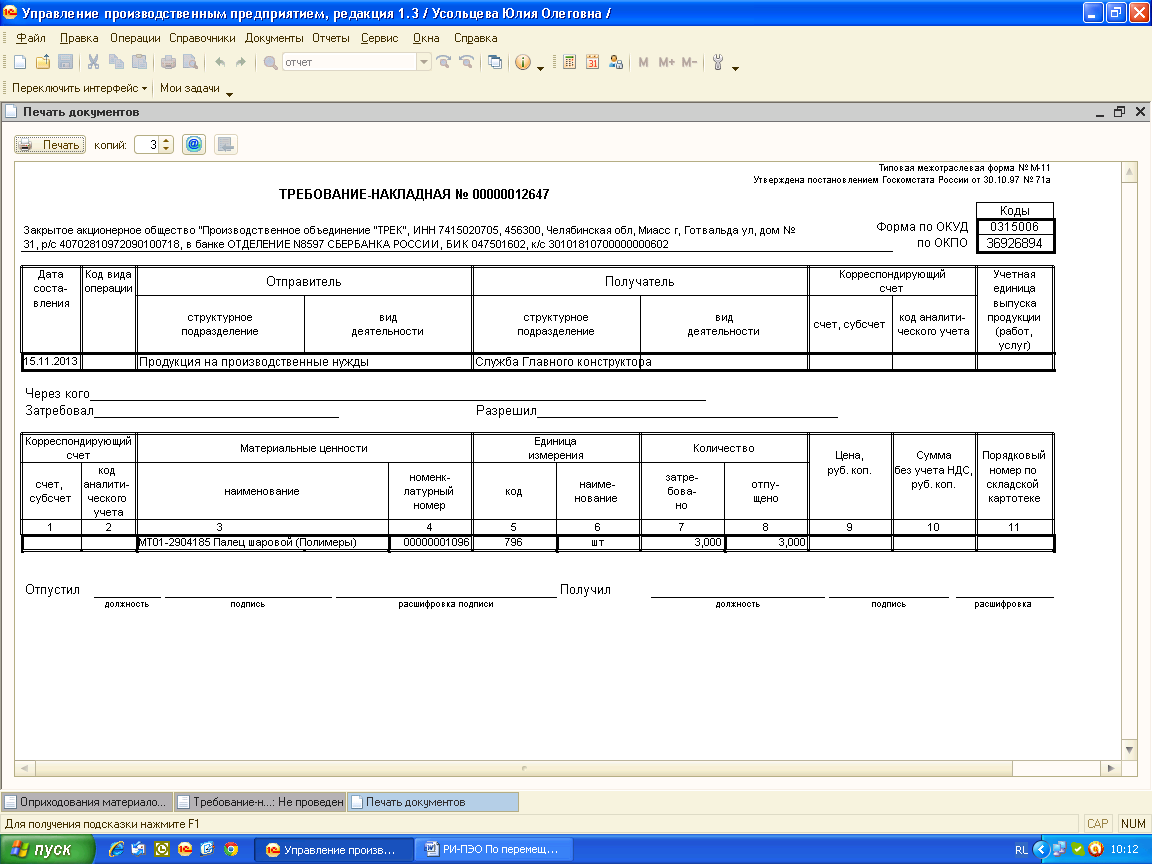Click the RL language indicator in tray
The height and width of the screenshot is (864, 1152).
coord(1021,850)
